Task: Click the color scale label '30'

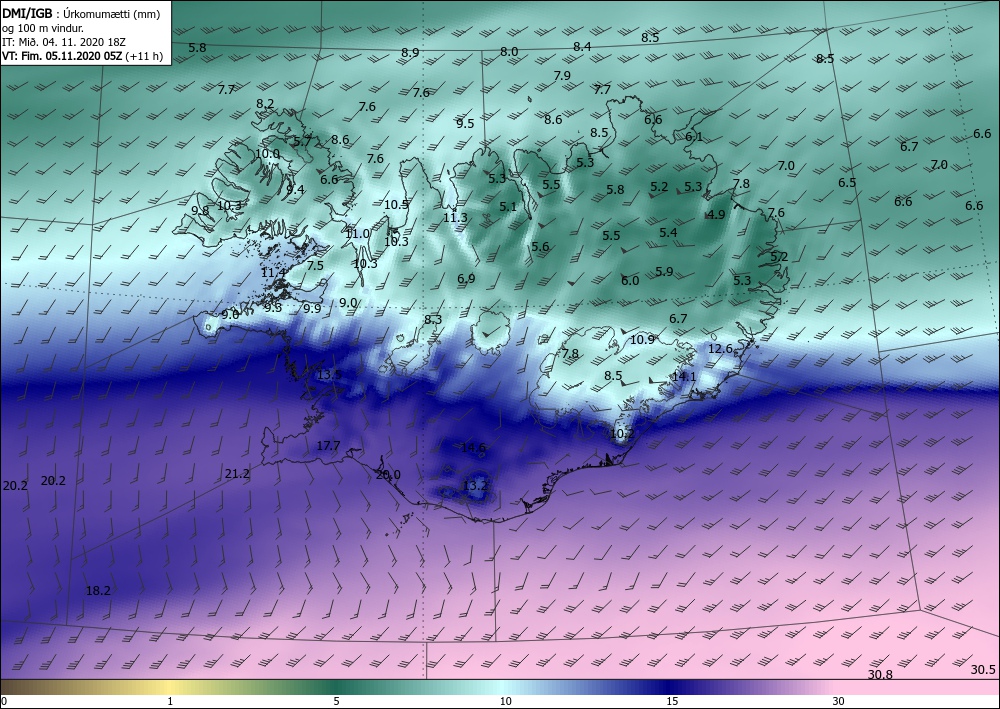Action: click(x=838, y=701)
